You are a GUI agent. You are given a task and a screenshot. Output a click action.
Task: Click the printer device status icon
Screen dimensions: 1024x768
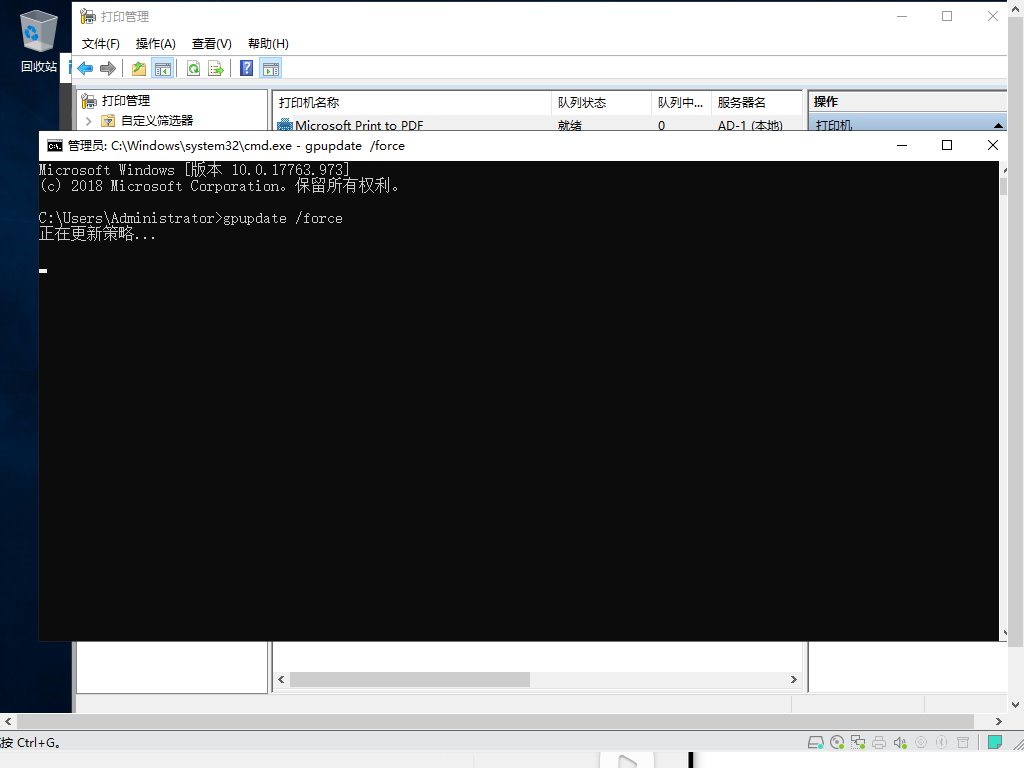pos(879,743)
